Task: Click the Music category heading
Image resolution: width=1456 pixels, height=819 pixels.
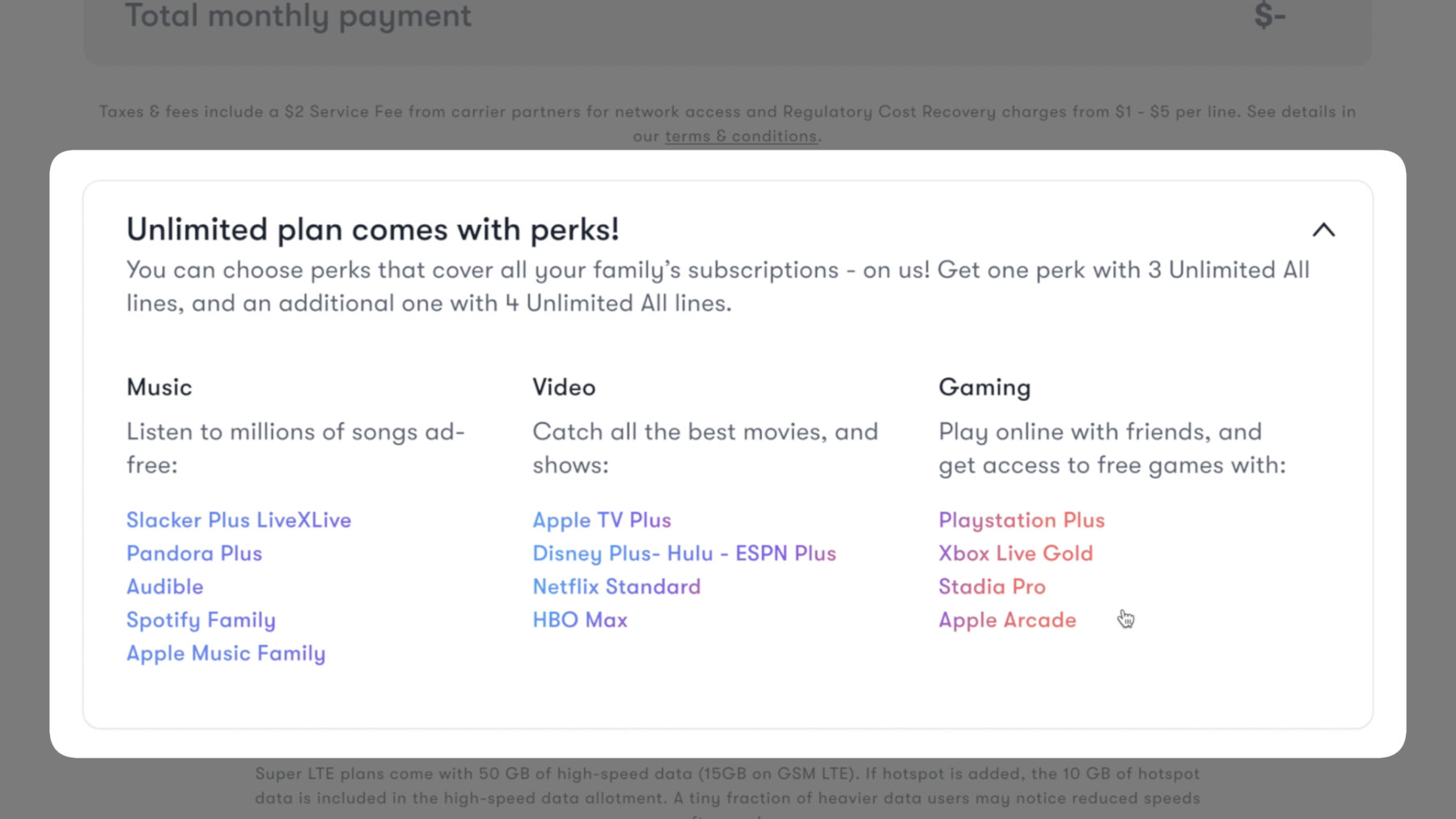Action: coord(159,387)
